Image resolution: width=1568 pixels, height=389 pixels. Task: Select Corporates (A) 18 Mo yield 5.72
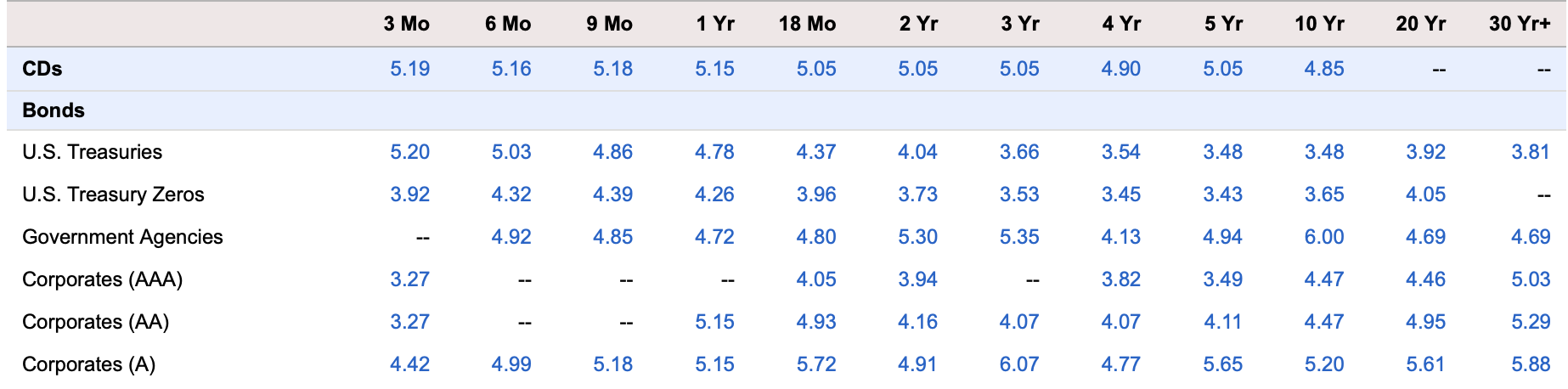point(816,364)
